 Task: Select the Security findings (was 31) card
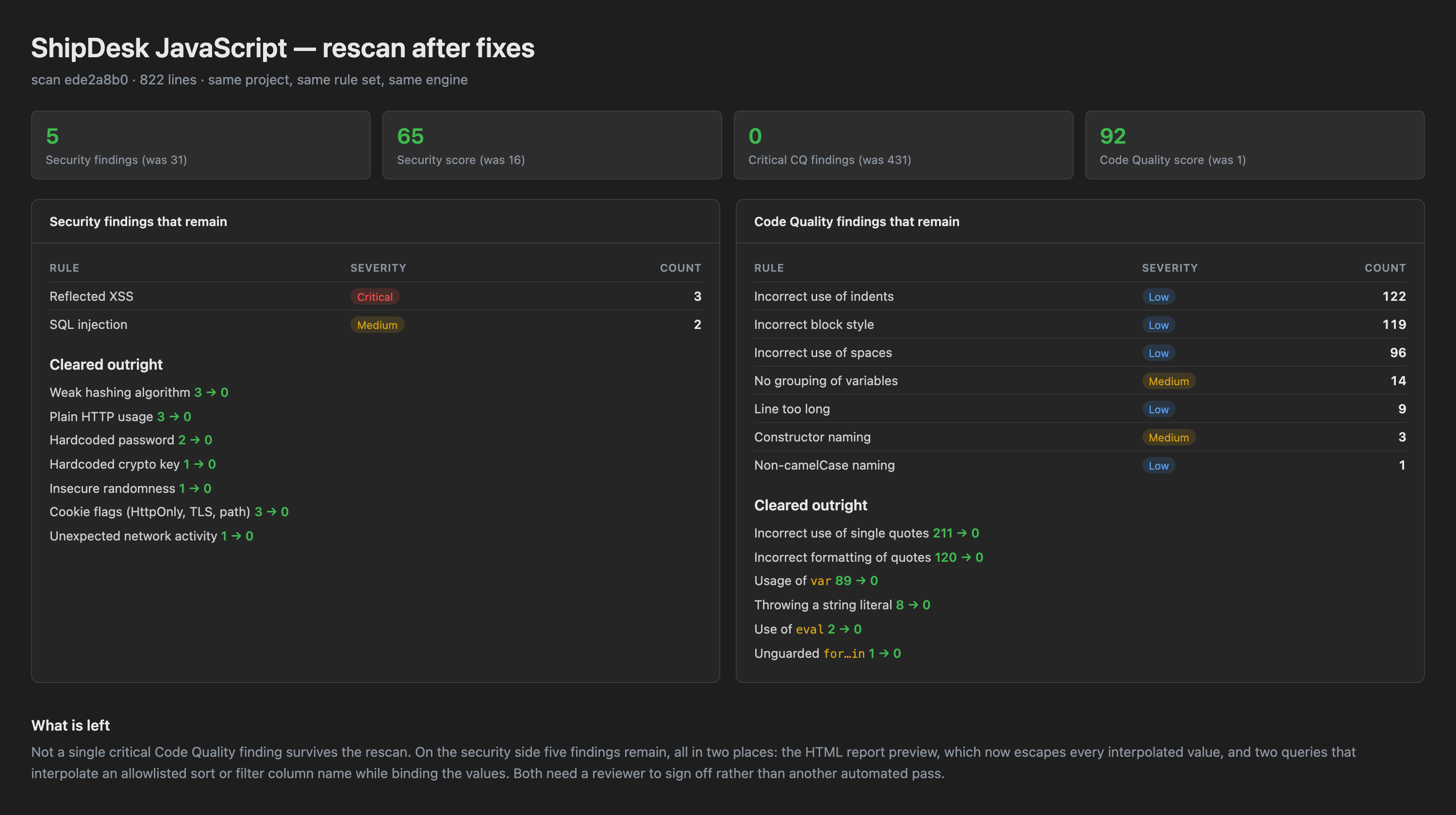(x=200, y=145)
